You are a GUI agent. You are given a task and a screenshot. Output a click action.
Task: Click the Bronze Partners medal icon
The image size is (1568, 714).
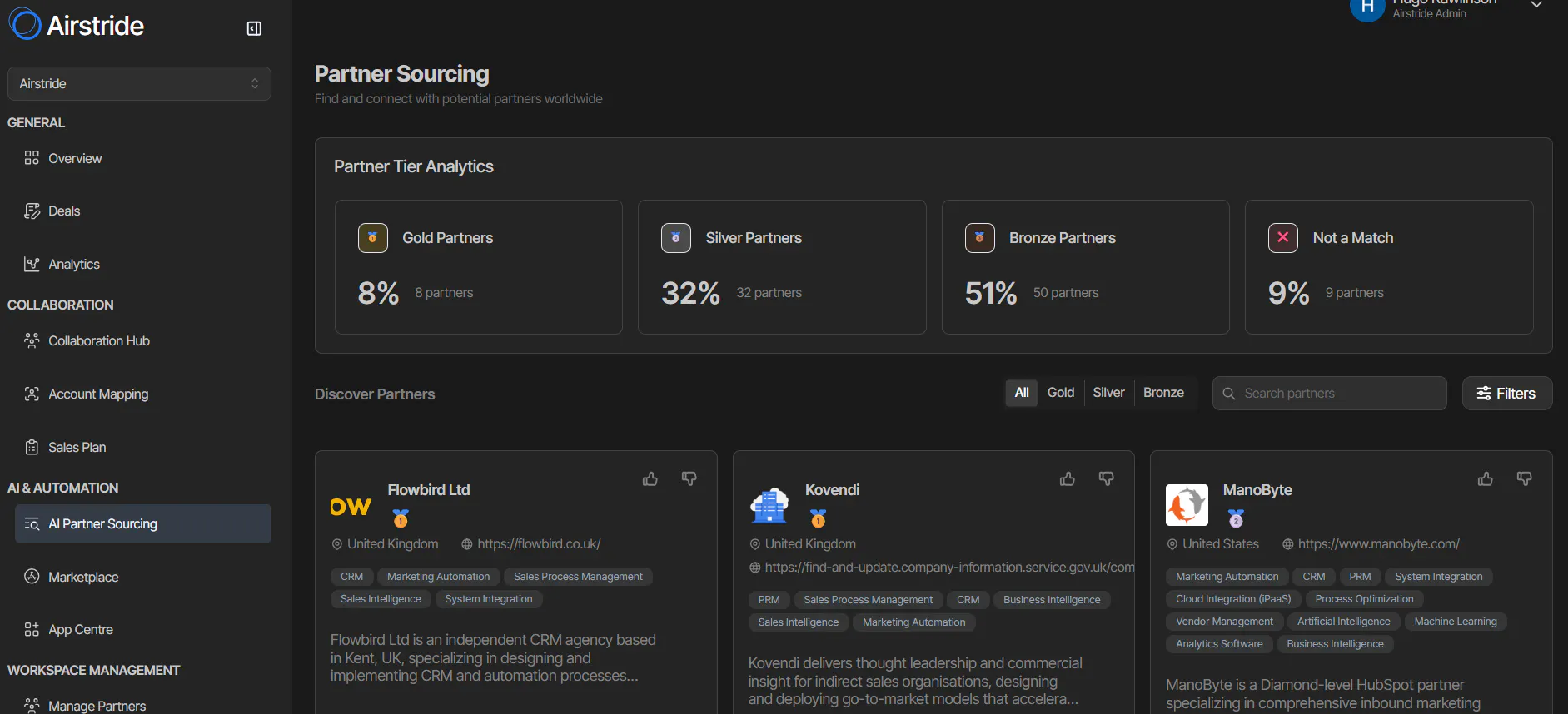980,238
